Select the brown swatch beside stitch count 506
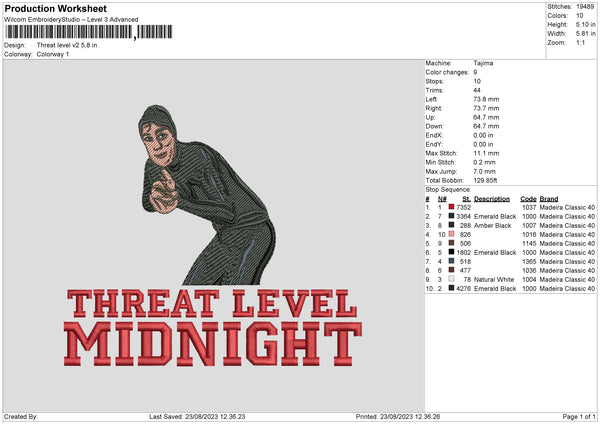This screenshot has height=424, width=600. (x=452, y=243)
